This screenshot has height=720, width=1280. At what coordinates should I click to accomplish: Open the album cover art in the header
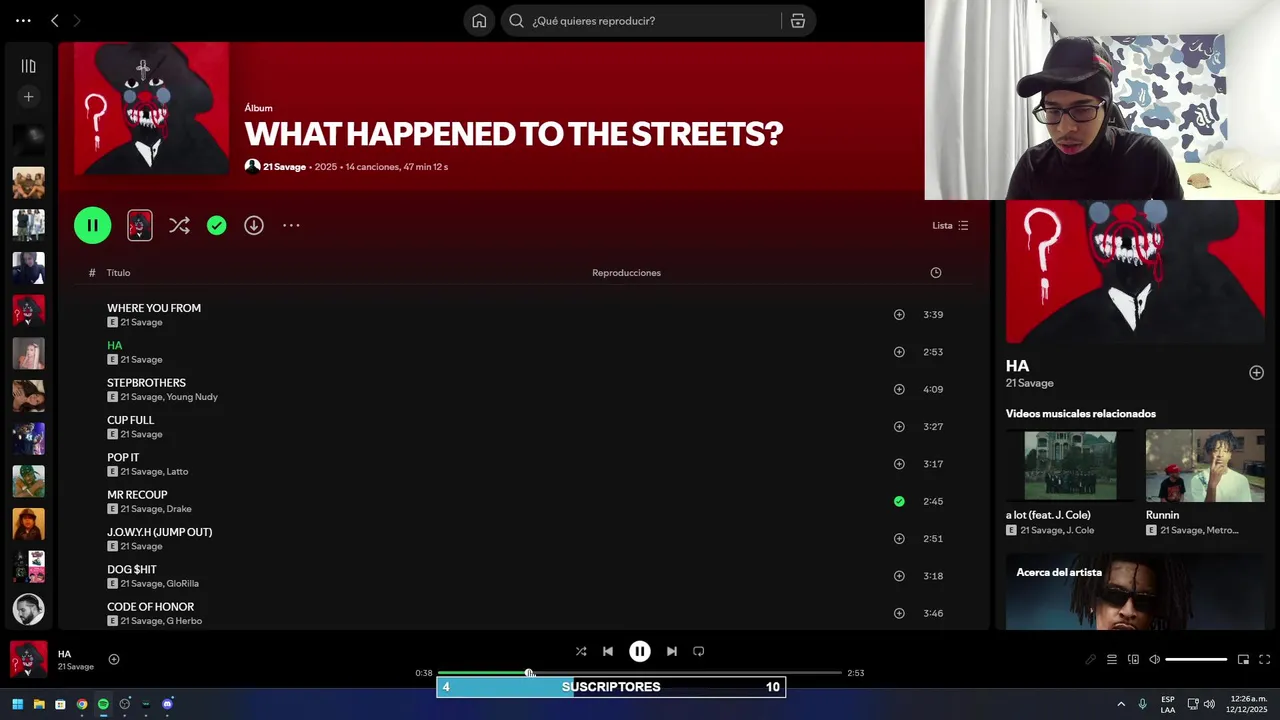pyautogui.click(x=151, y=109)
